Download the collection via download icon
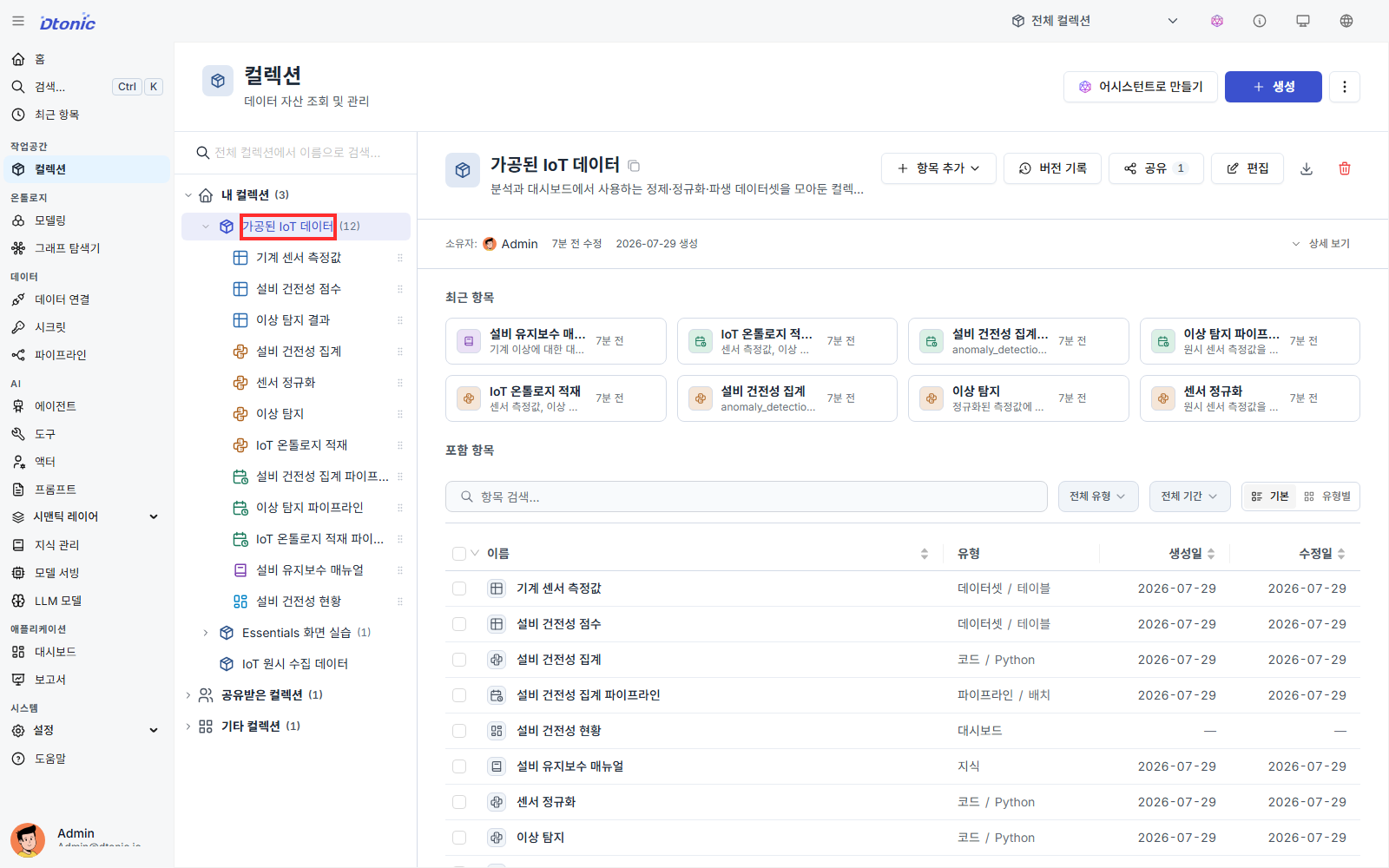Image resolution: width=1389 pixels, height=868 pixels. click(x=1307, y=168)
